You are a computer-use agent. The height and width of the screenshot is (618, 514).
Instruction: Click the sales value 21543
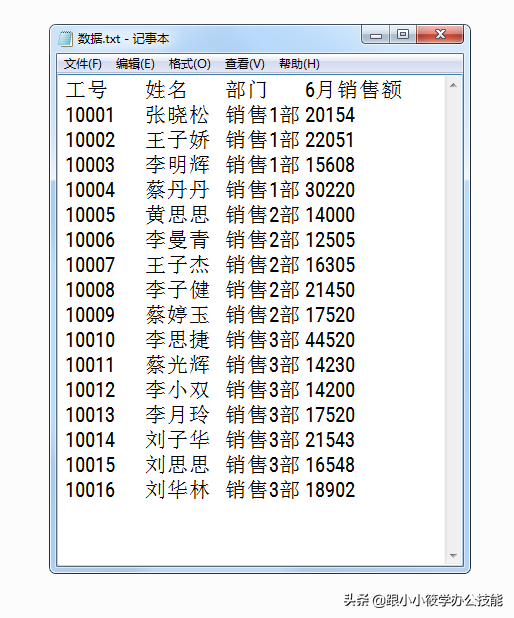[x=330, y=440]
